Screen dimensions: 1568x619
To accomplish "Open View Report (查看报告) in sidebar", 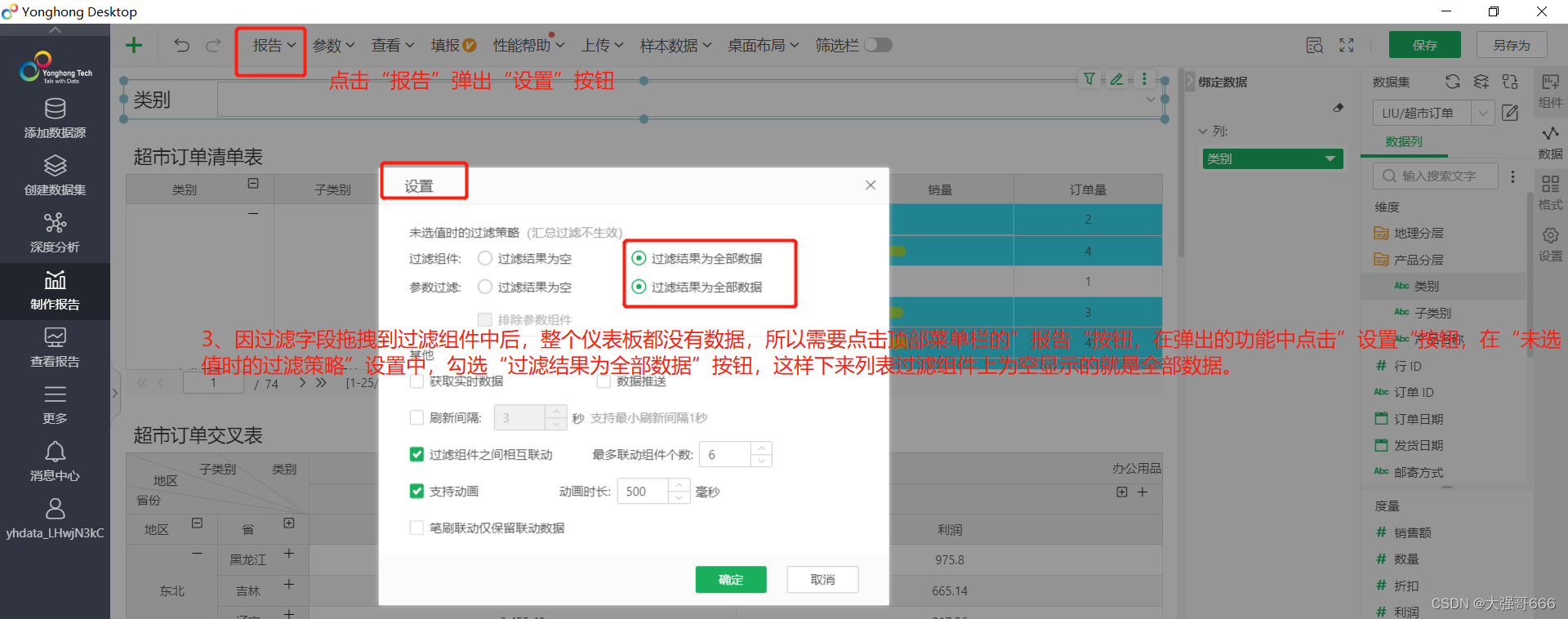I will tap(55, 348).
